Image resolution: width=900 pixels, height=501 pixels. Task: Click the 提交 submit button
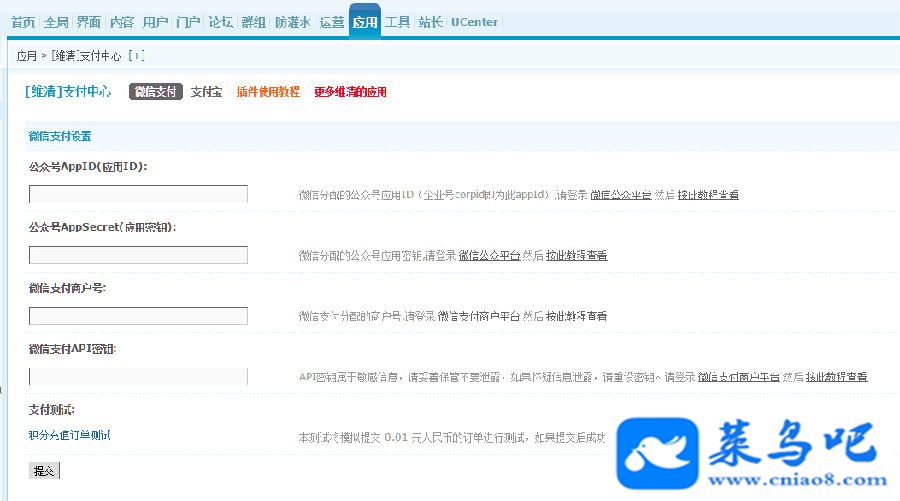(44, 471)
